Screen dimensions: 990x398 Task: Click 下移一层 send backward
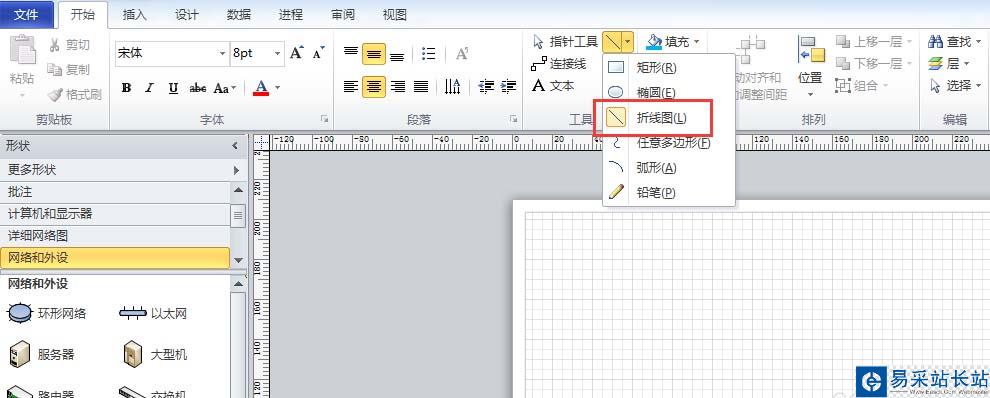[x=874, y=64]
